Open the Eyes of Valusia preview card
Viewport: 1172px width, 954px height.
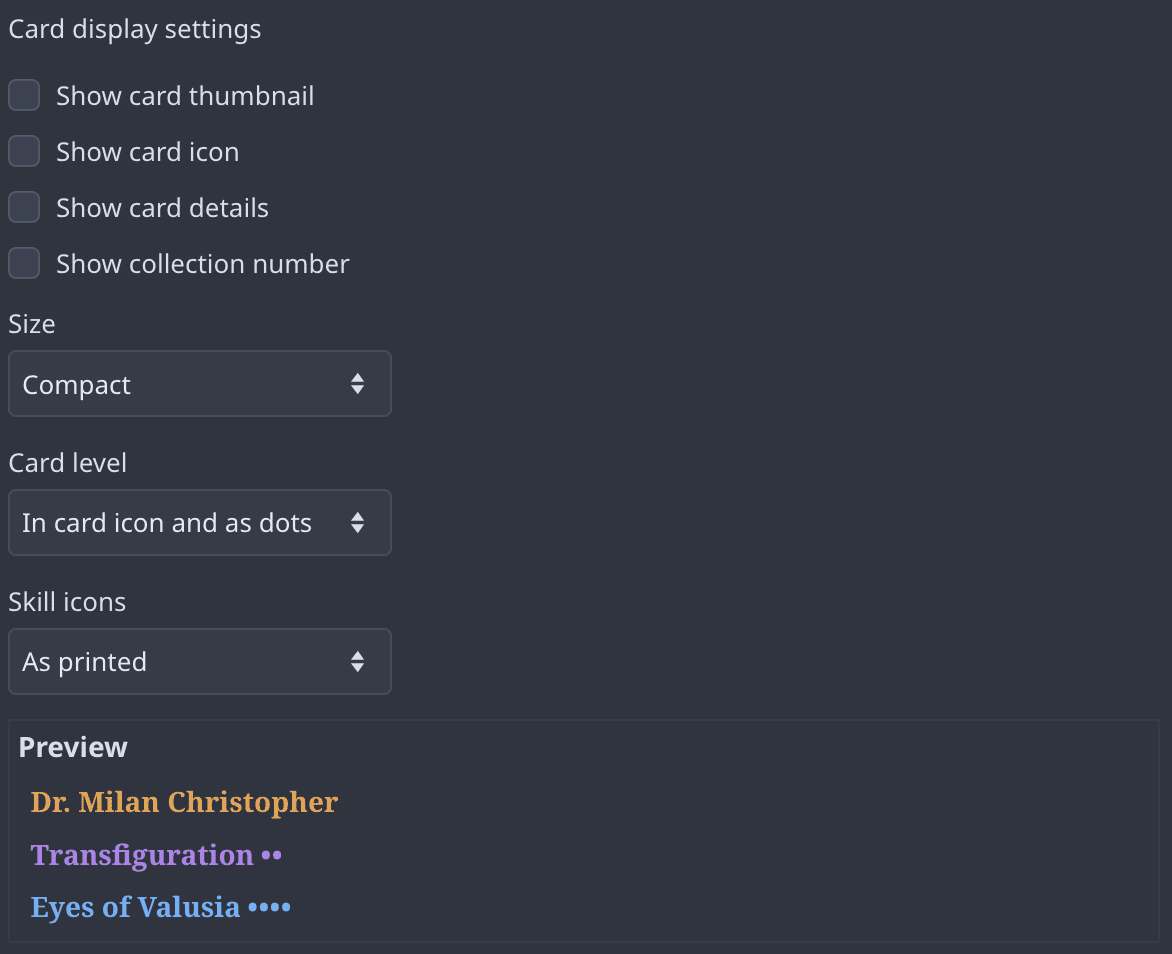click(135, 907)
